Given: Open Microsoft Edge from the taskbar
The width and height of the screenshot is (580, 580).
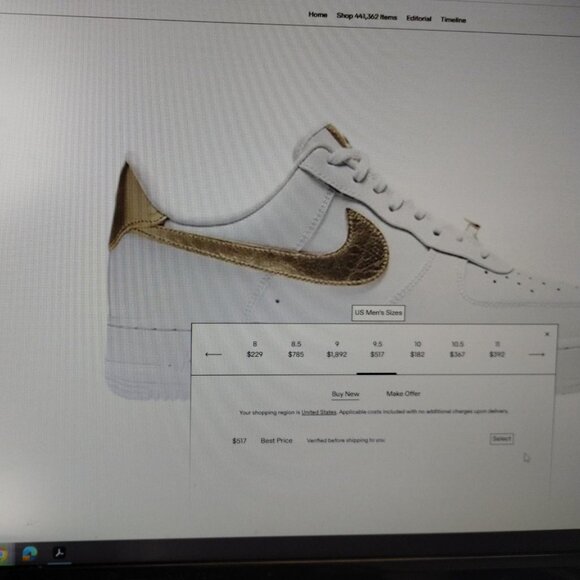Looking at the screenshot, I should (x=30, y=553).
